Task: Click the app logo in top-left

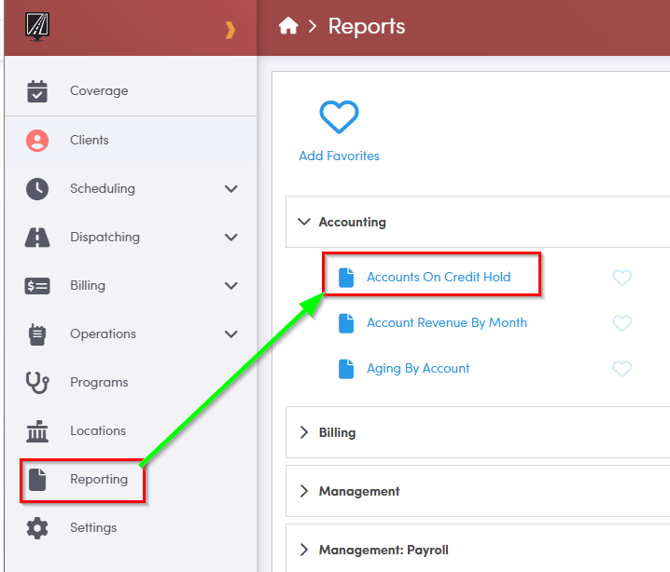Action: click(x=39, y=24)
